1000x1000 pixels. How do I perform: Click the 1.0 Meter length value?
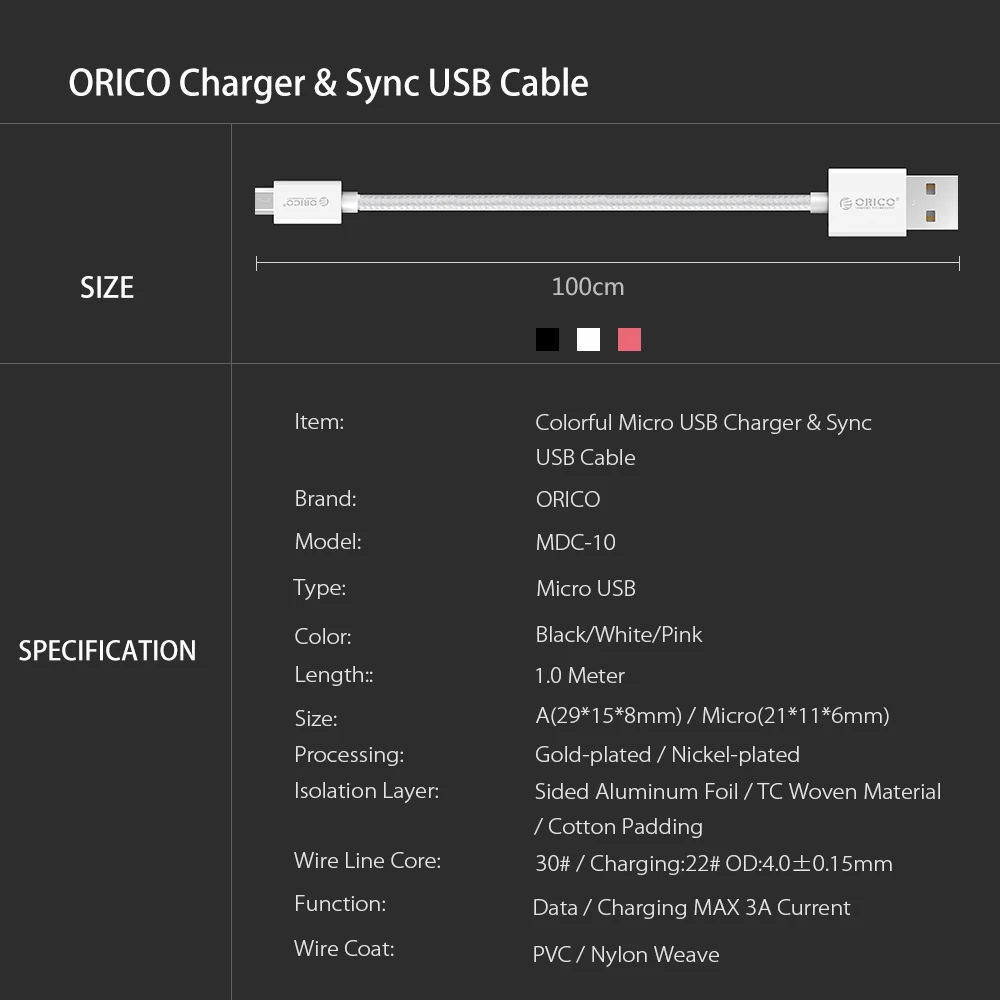580,676
